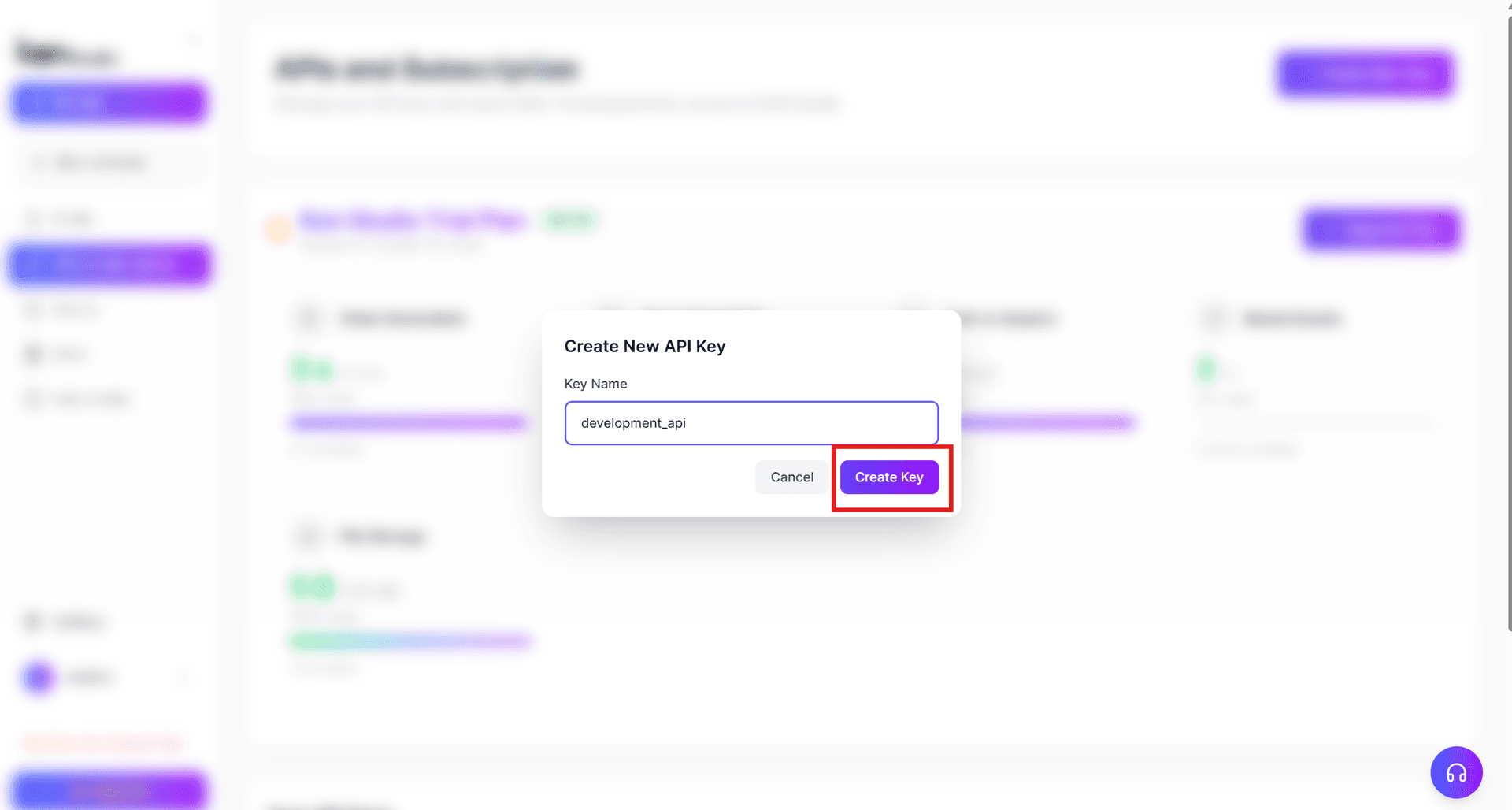Click the icon in the first usage stats card

[309, 318]
